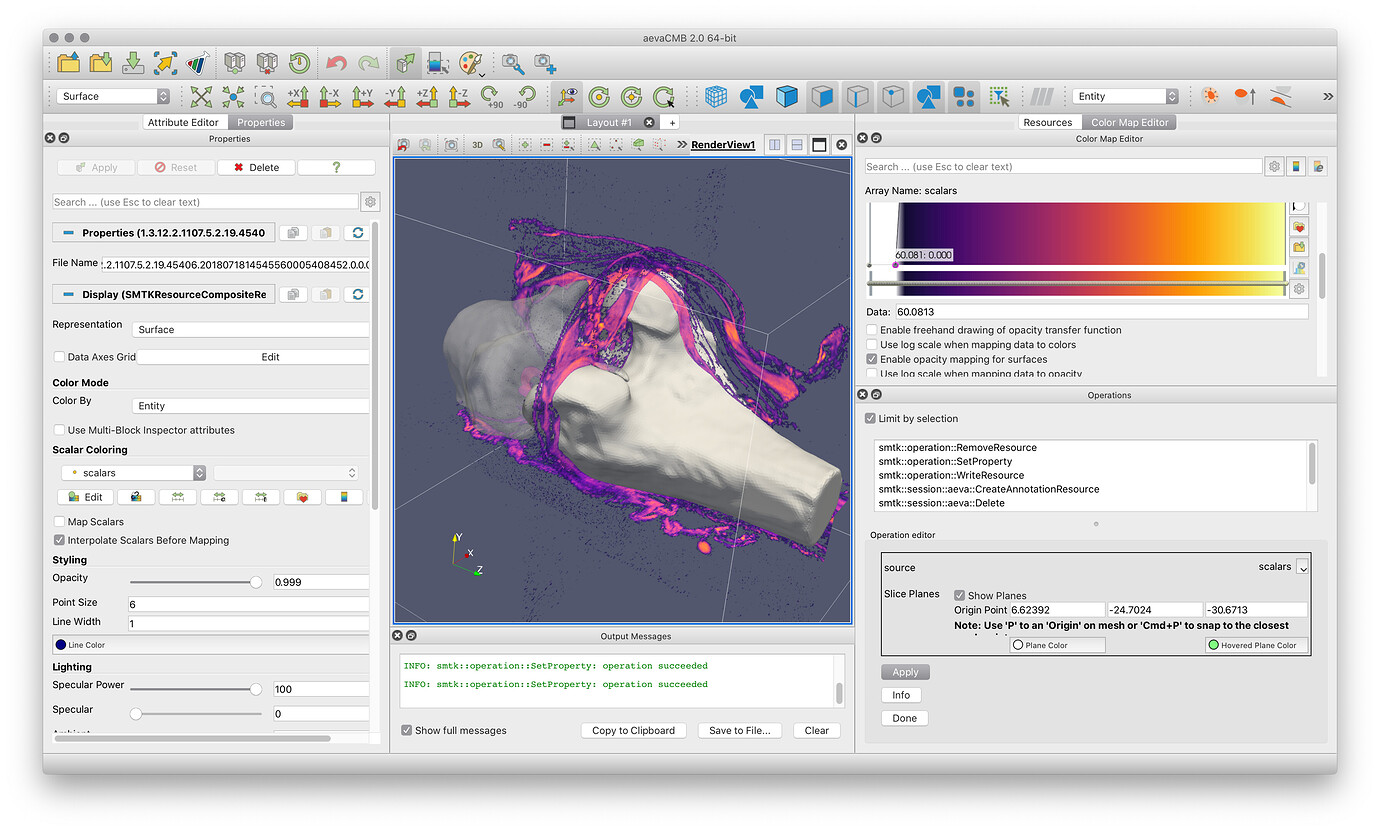The image size is (1380, 830).
Task: Uncheck Show Planes checkbox
Action: tap(960, 596)
